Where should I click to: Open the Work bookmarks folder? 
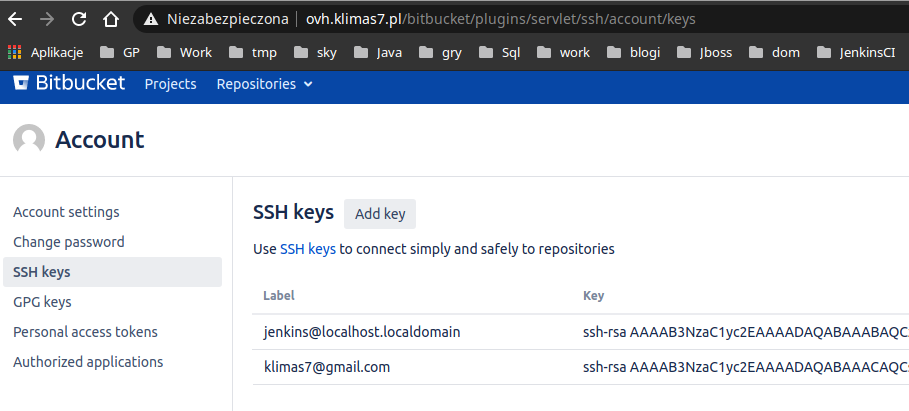pos(184,53)
